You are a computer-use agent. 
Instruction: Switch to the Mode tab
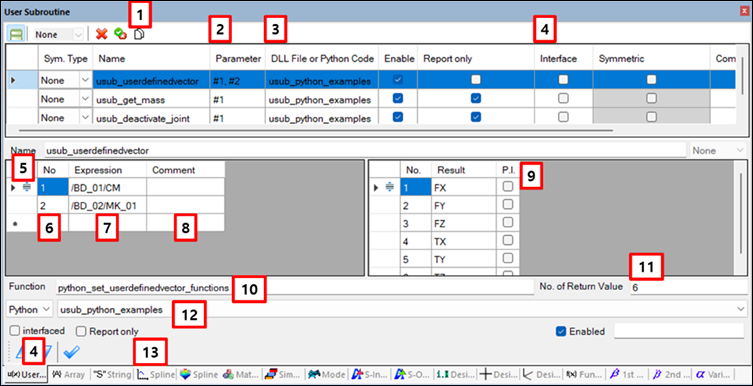[x=328, y=374]
